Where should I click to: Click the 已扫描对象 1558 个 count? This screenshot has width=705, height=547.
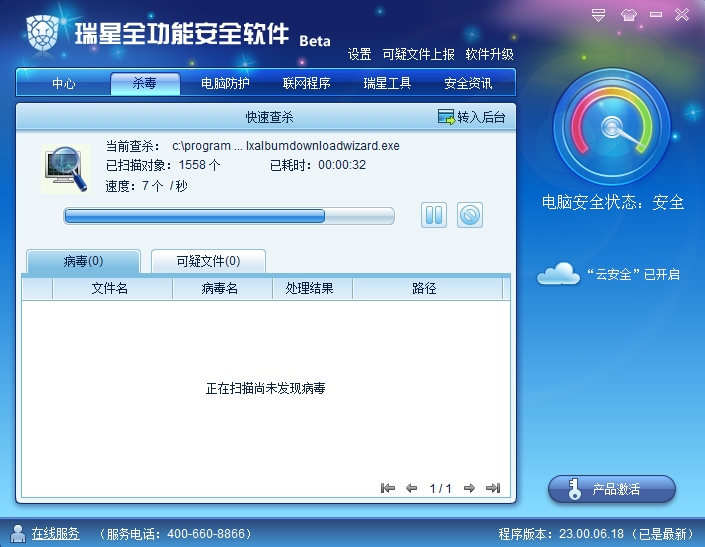point(163,165)
